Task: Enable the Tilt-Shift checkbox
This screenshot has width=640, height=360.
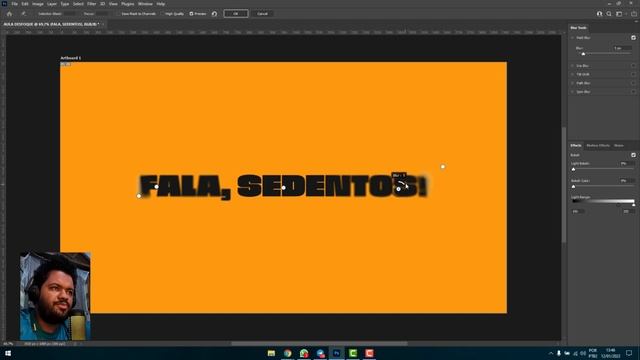Action: tap(633, 74)
